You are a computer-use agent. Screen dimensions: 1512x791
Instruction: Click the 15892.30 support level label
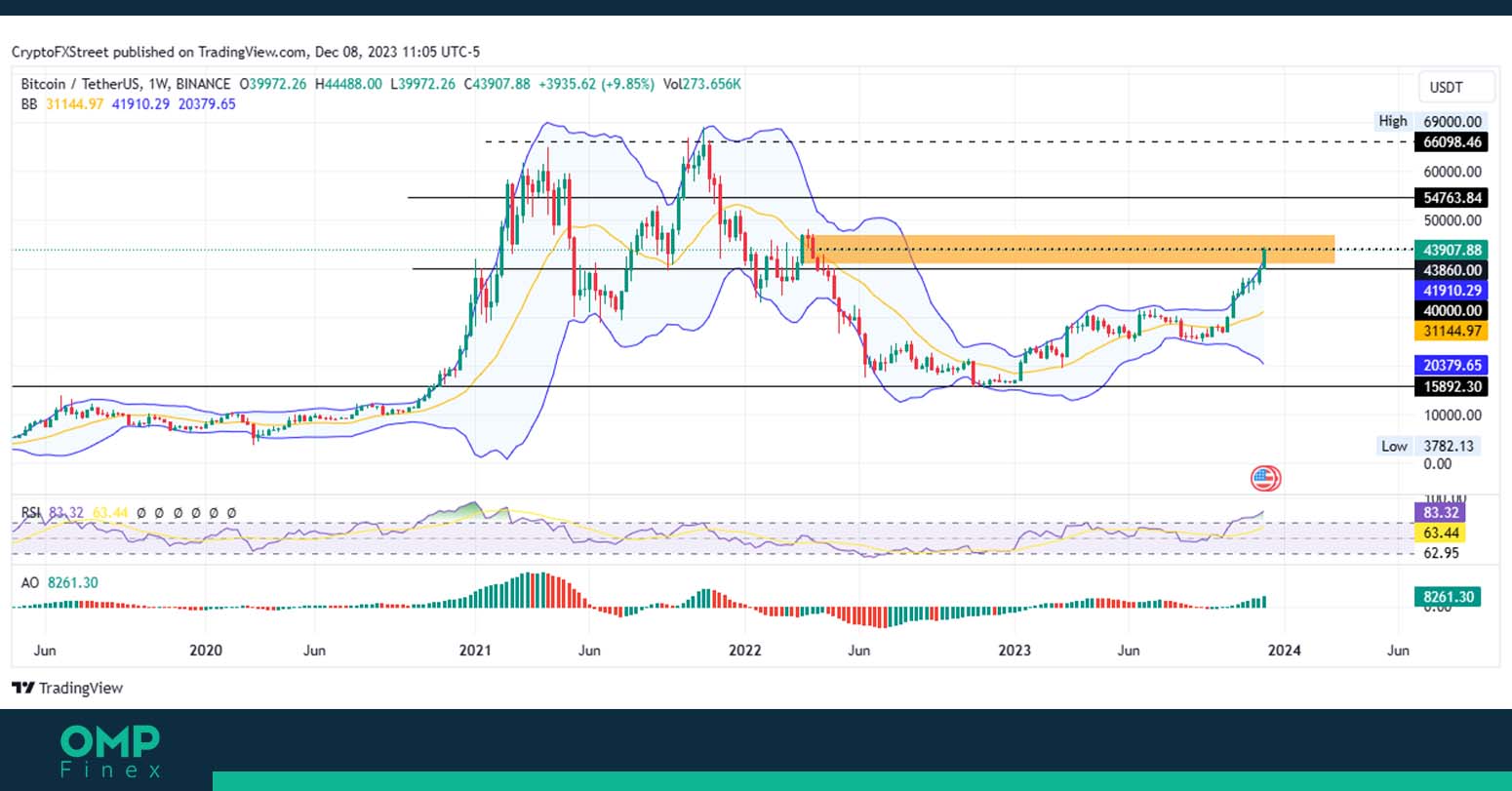coord(1452,387)
